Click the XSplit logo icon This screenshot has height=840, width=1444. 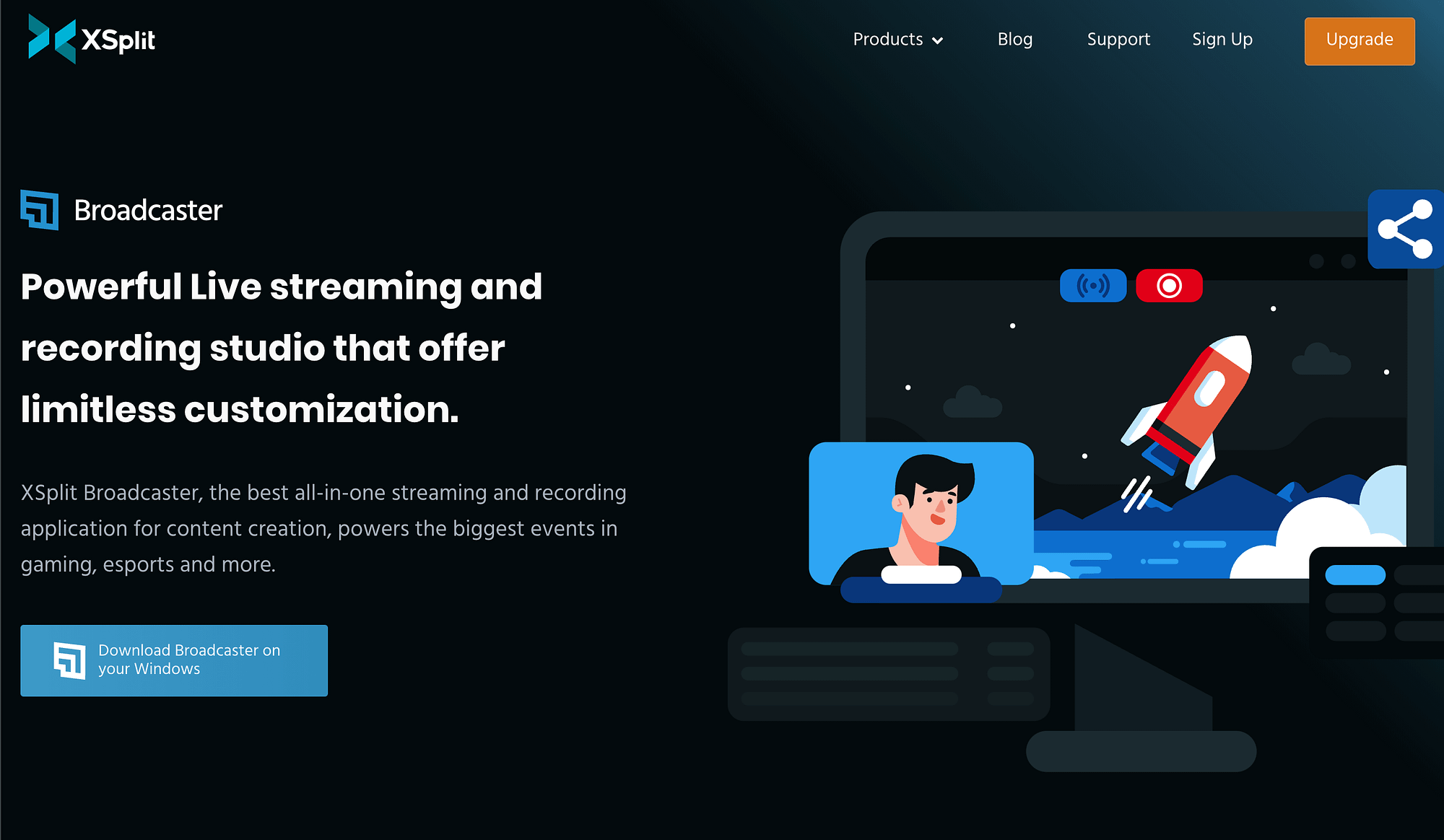pyautogui.click(x=50, y=40)
